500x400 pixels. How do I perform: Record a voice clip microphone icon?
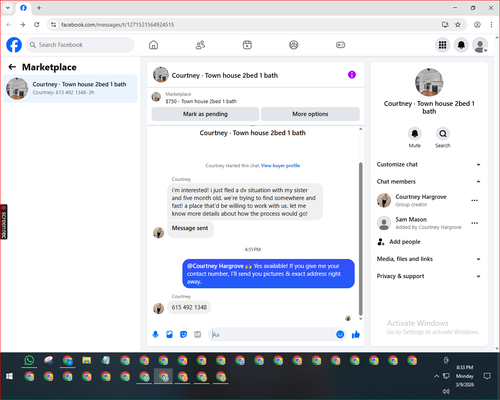click(155, 334)
